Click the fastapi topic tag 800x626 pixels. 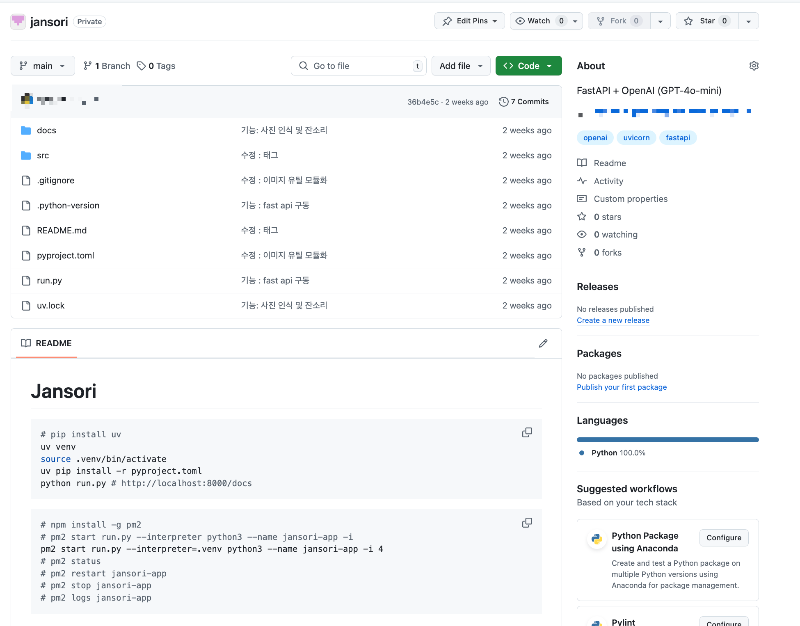click(678, 138)
